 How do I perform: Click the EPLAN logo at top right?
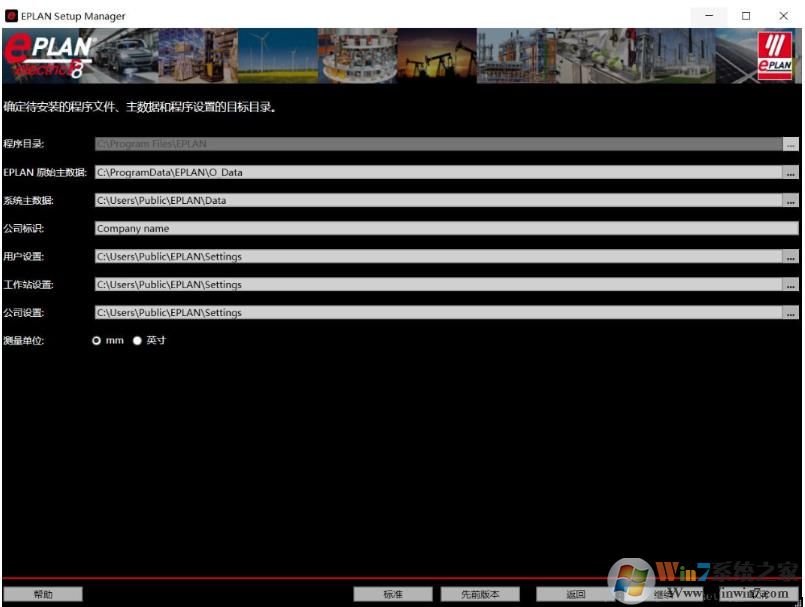[775, 55]
